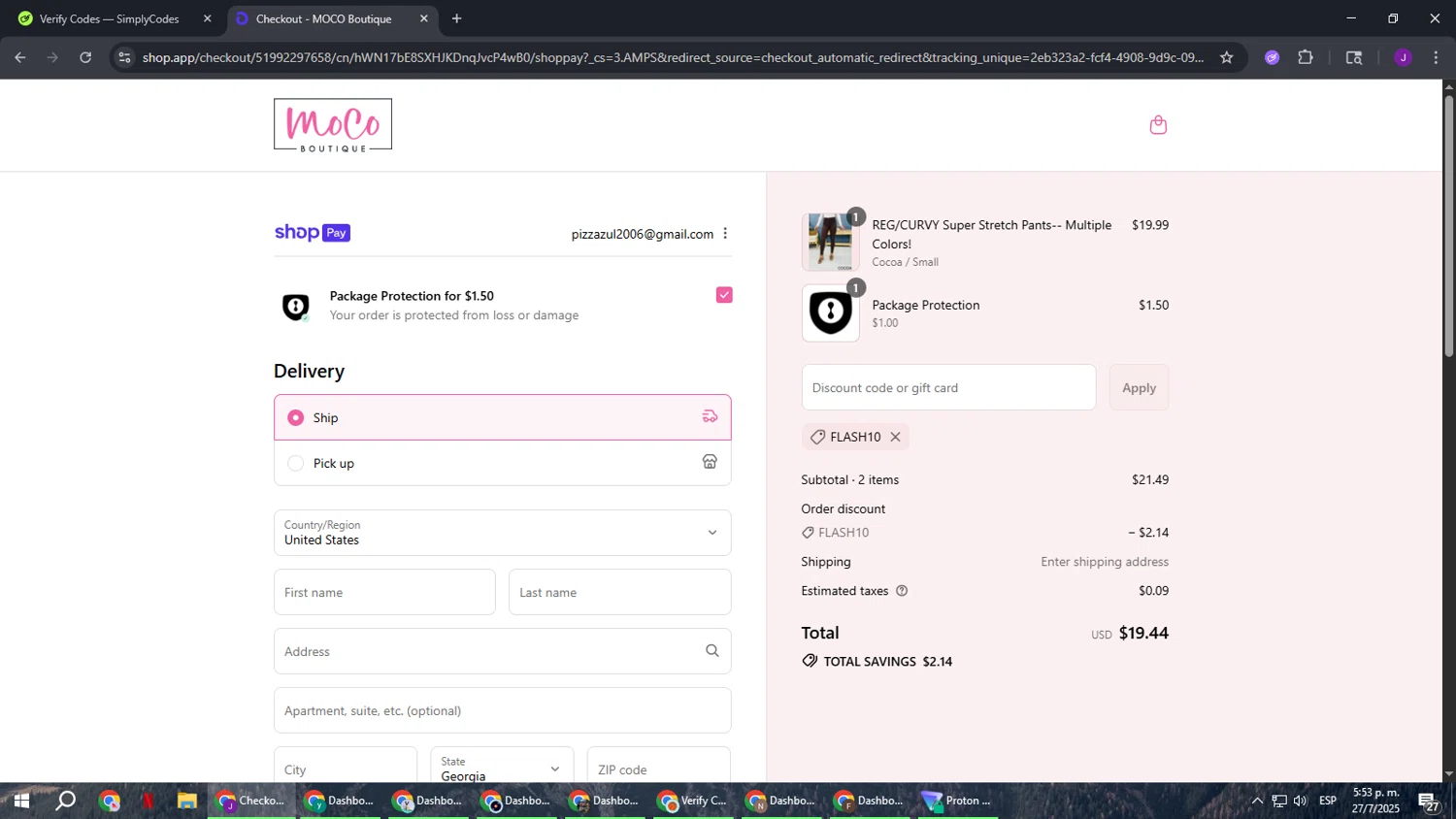This screenshot has height=819, width=1456.
Task: Click the magnifier icon in the Address field
Action: [x=712, y=651]
